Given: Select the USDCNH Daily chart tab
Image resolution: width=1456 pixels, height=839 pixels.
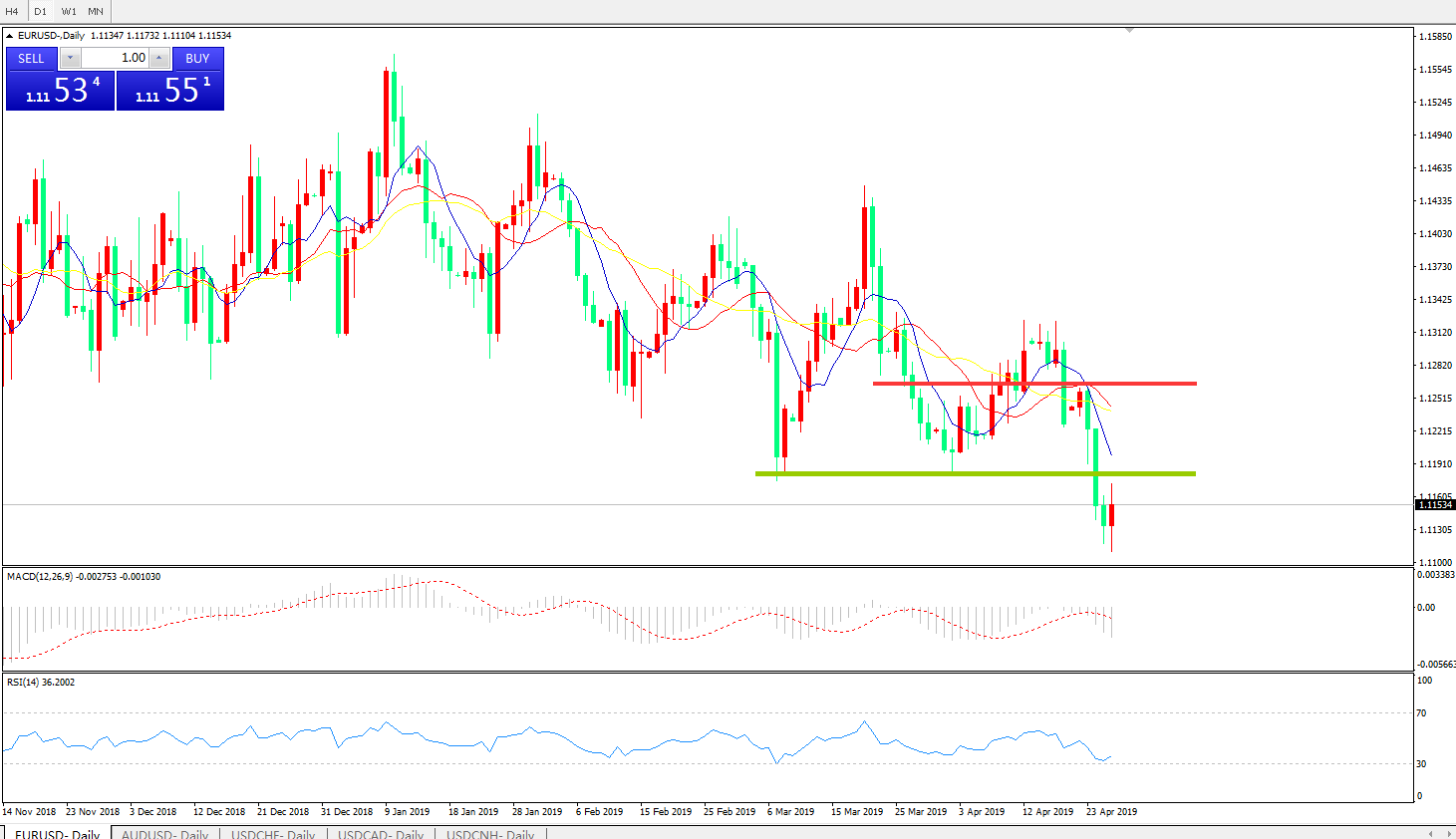Looking at the screenshot, I should pyautogui.click(x=490, y=834).
